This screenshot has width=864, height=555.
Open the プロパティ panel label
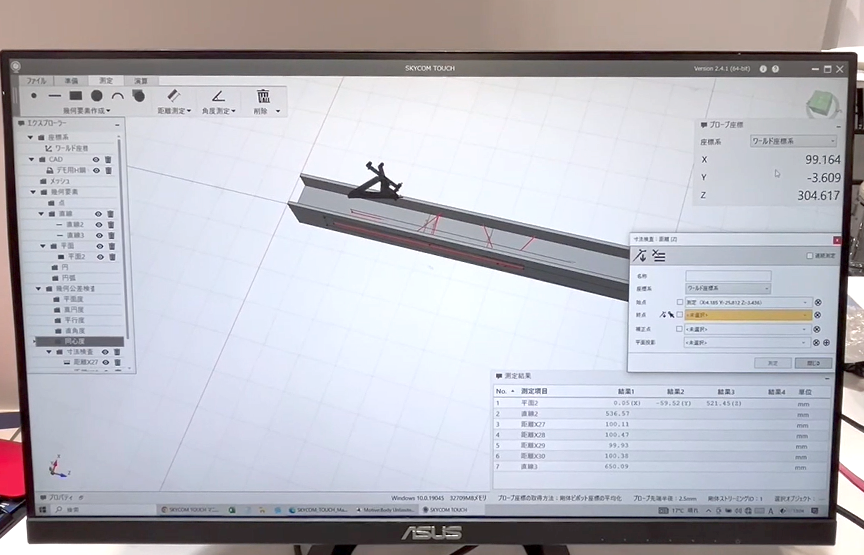[x=62, y=498]
